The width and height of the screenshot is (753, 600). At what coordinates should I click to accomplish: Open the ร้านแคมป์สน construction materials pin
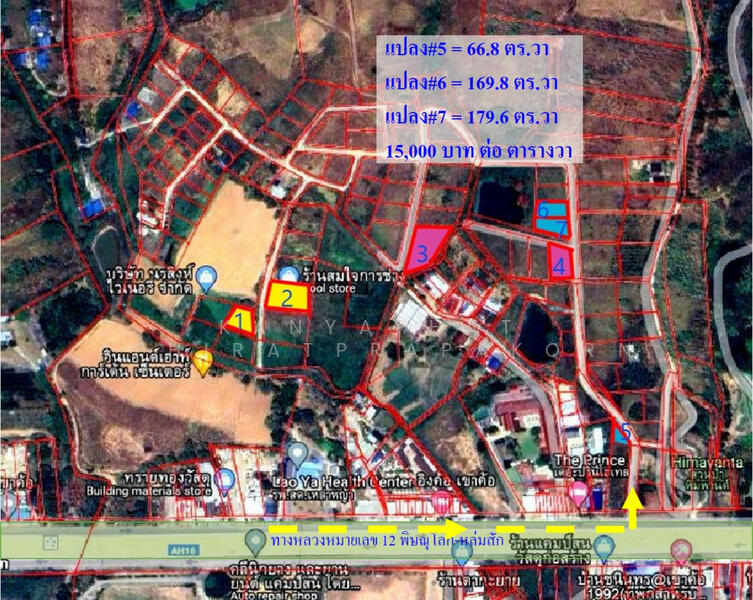604,546
